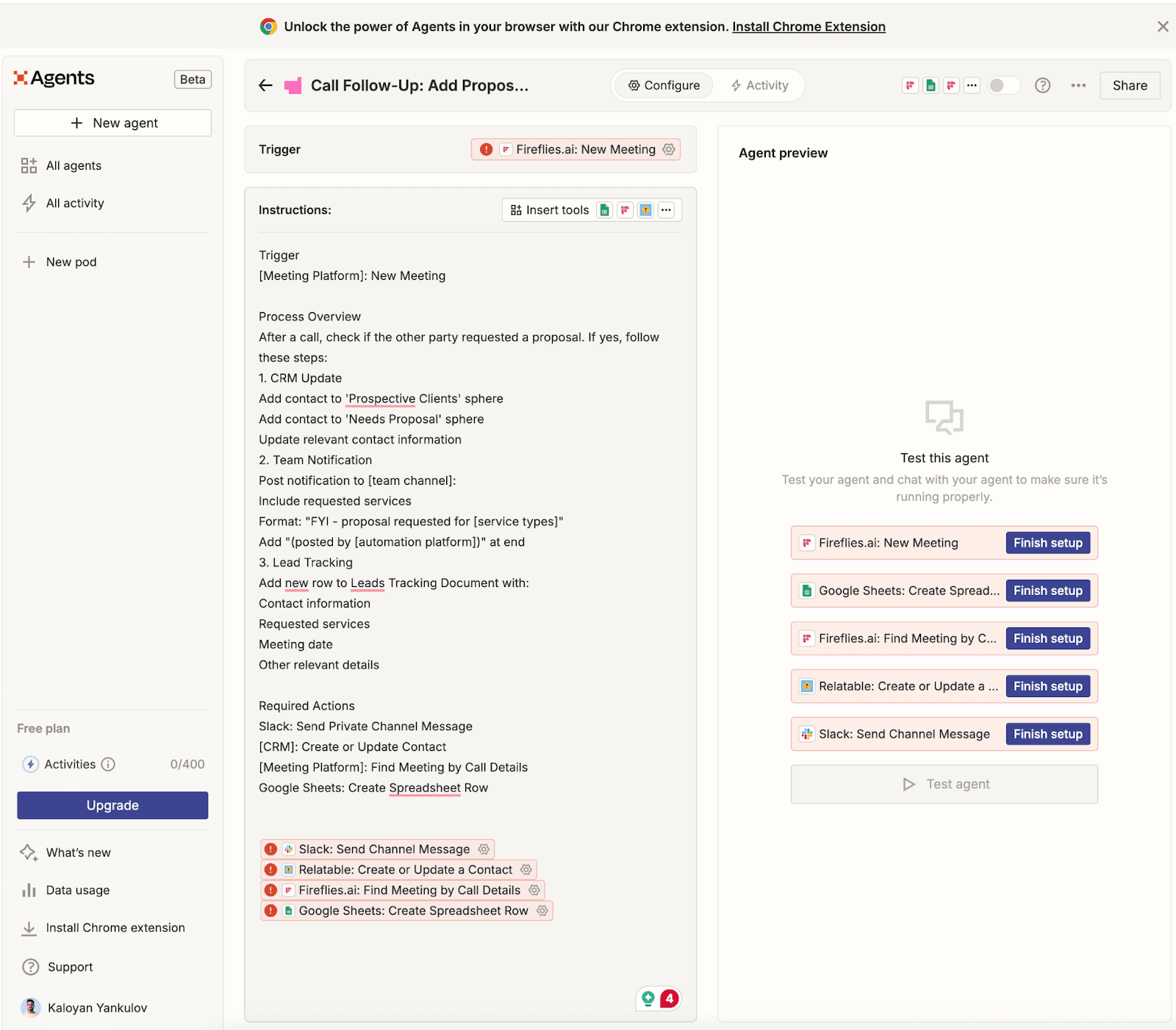Screen dimensions: 1176x1030
Task: Click the Share button
Action: 1130,85
